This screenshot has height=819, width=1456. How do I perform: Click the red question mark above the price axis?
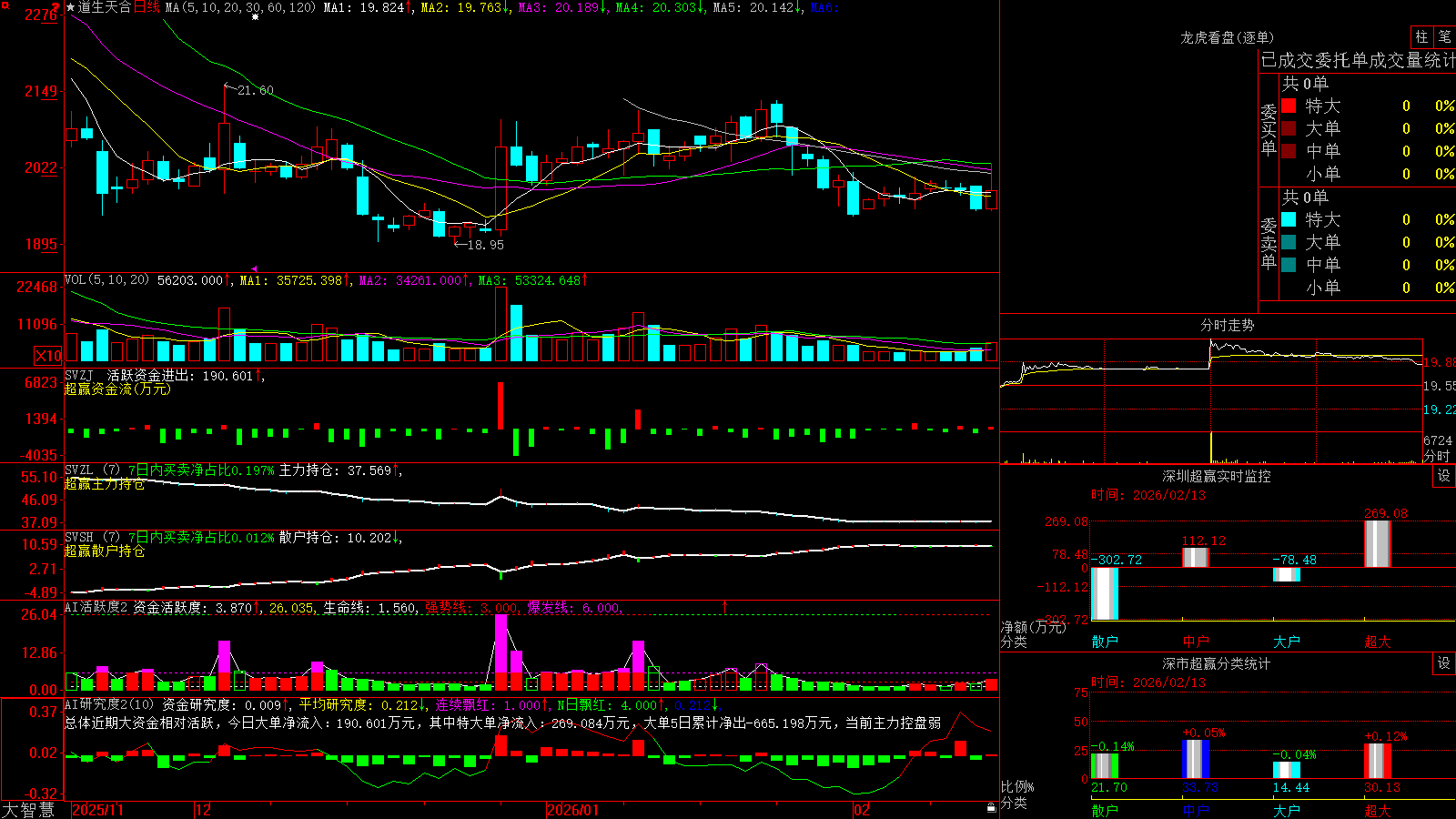click(x=56, y=6)
